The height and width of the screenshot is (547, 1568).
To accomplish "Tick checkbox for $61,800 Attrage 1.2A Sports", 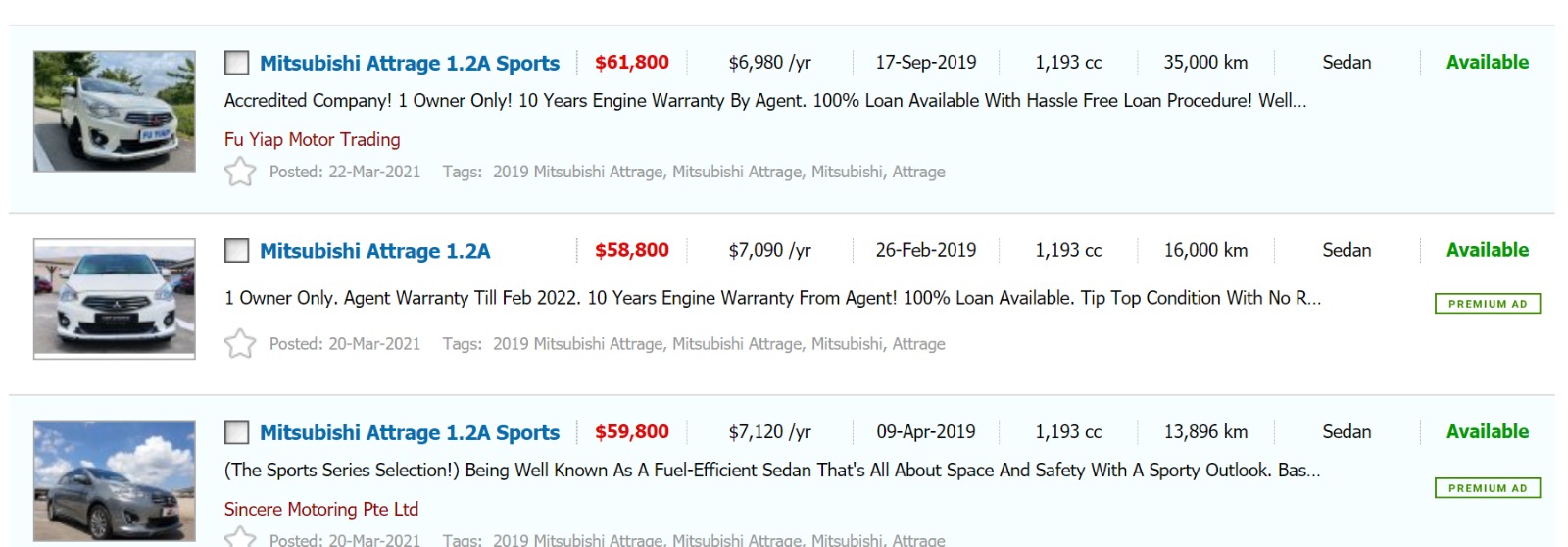I will click(x=236, y=63).
